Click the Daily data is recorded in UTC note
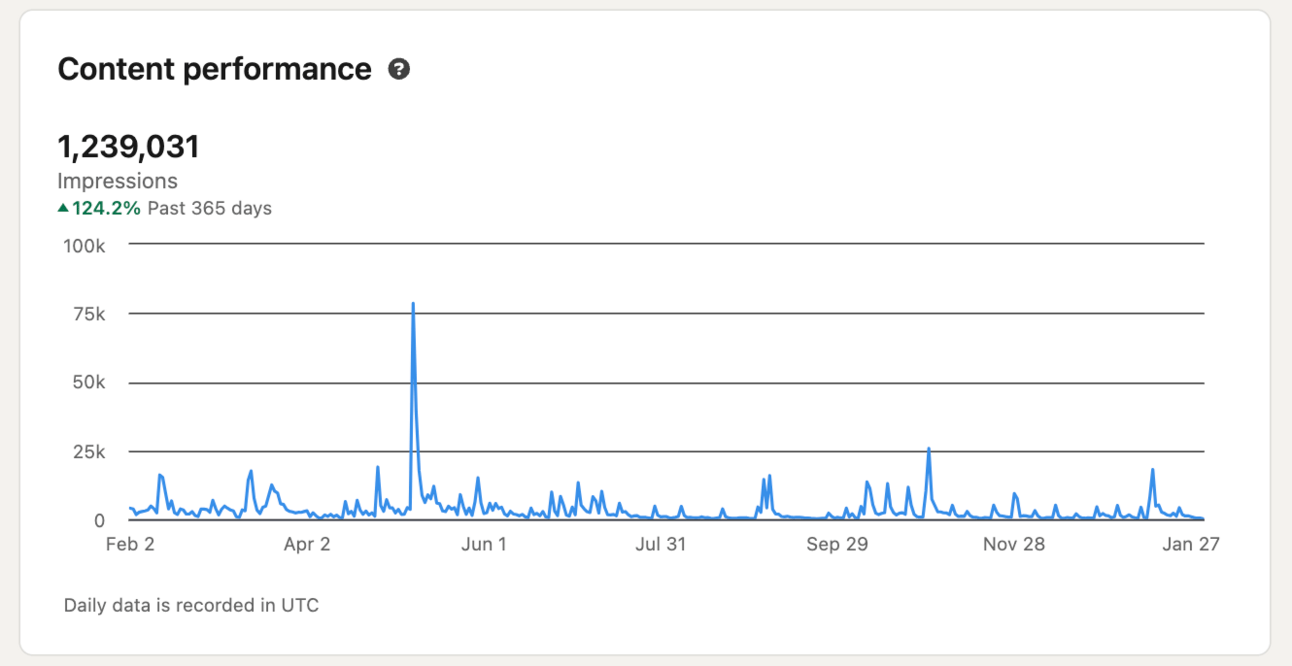 pyautogui.click(x=191, y=605)
